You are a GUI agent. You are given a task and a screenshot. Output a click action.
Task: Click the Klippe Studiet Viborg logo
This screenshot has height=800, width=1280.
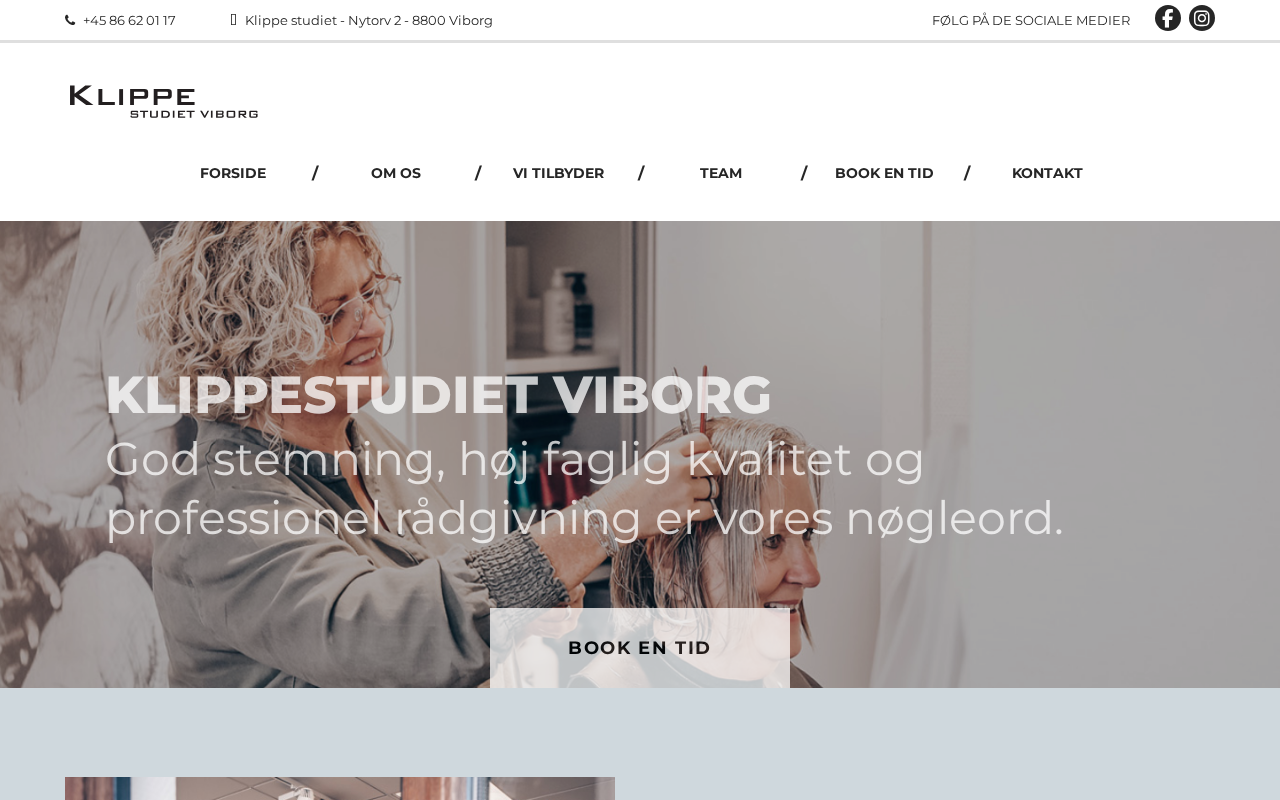[164, 102]
